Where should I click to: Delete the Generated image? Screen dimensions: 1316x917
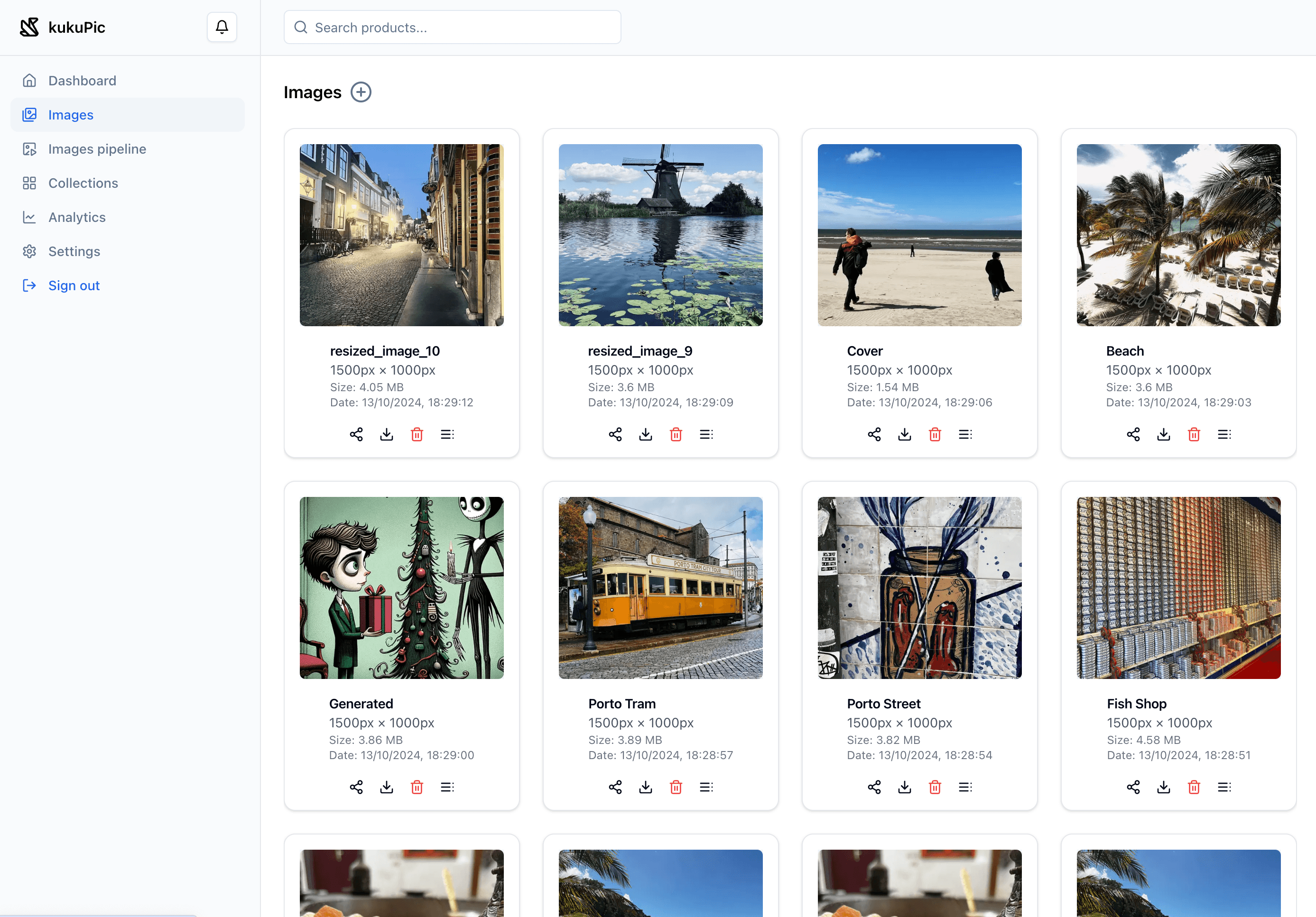click(417, 788)
